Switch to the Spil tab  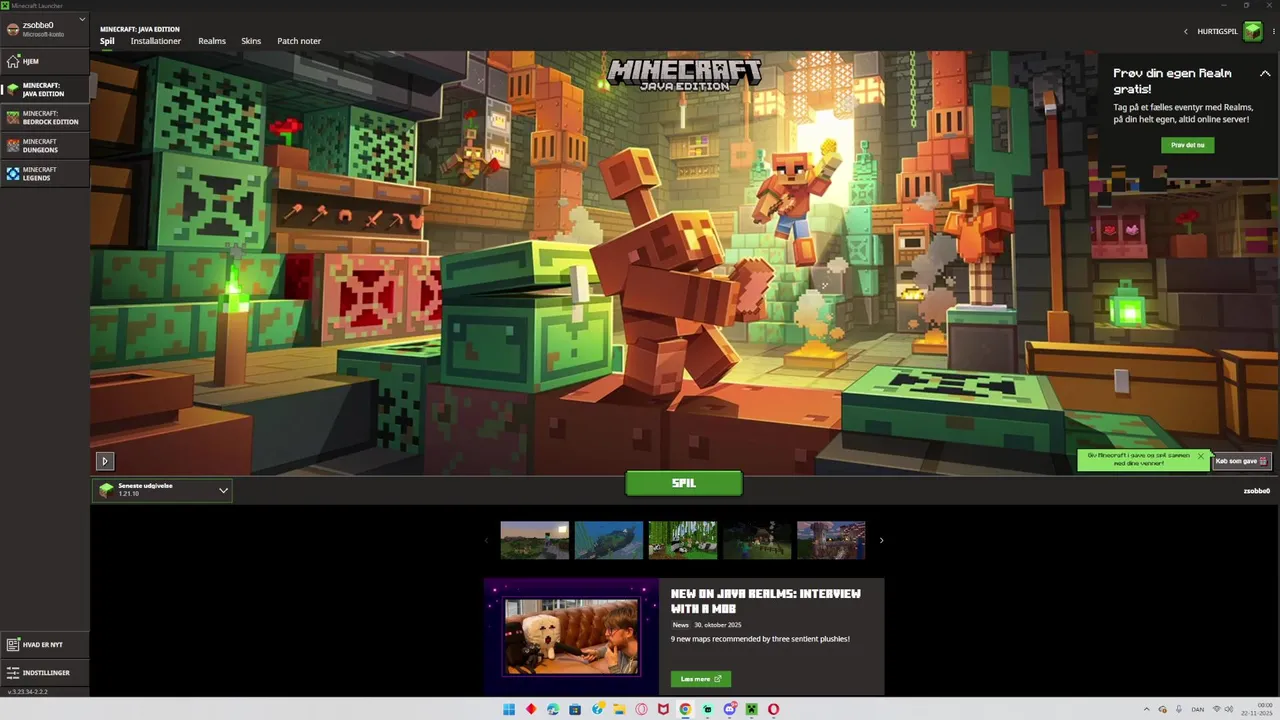pos(107,41)
